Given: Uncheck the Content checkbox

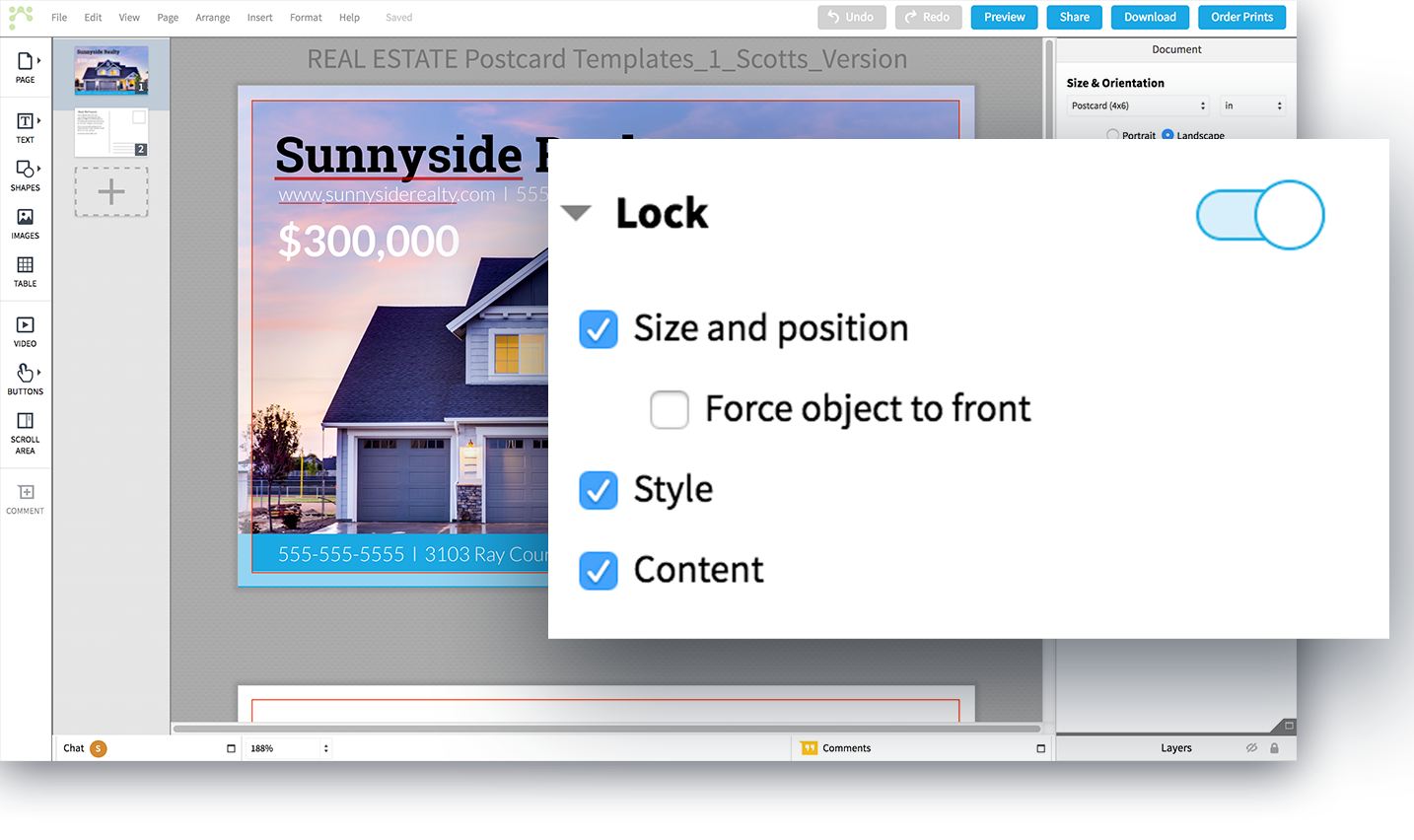Looking at the screenshot, I should pyautogui.click(x=599, y=571).
